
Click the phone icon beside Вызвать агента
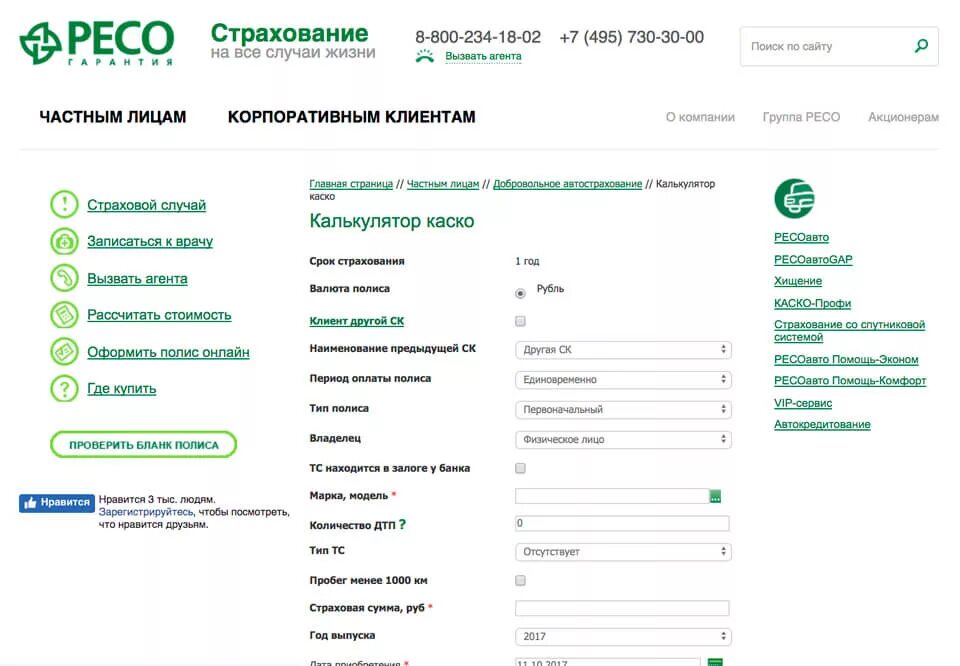point(64,279)
